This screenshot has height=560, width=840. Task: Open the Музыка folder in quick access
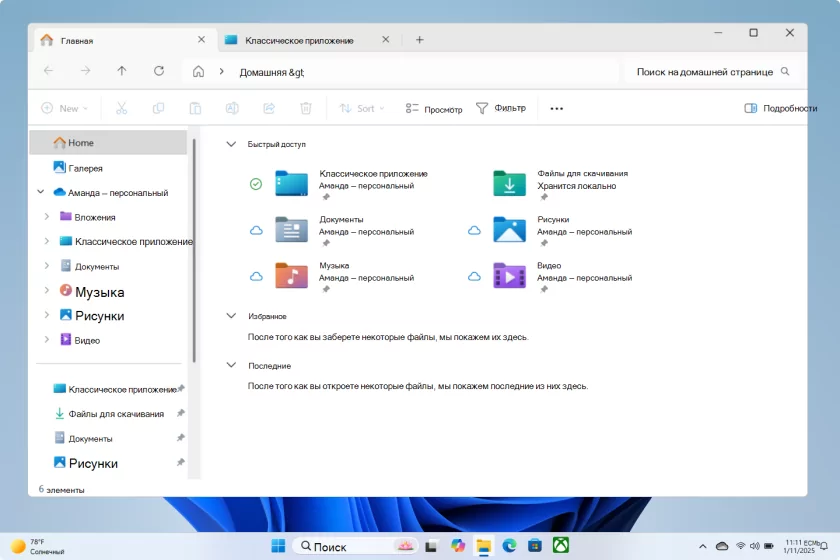point(292,275)
